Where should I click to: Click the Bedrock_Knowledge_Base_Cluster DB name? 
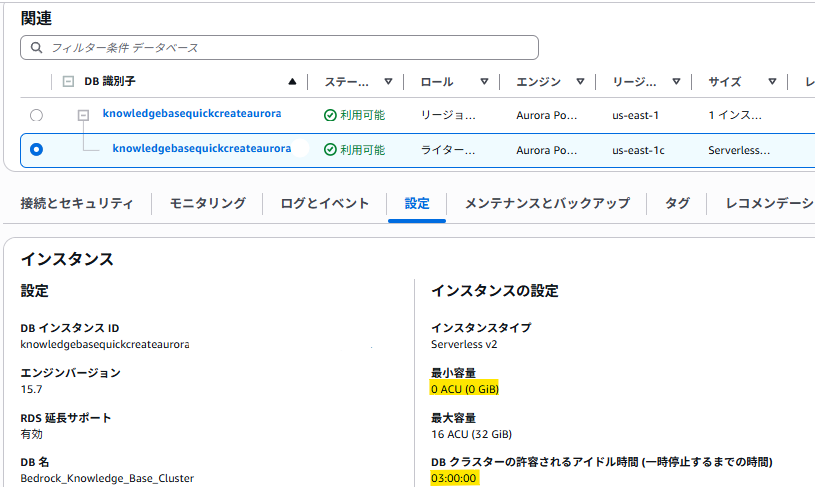pyautogui.click(x=107, y=478)
